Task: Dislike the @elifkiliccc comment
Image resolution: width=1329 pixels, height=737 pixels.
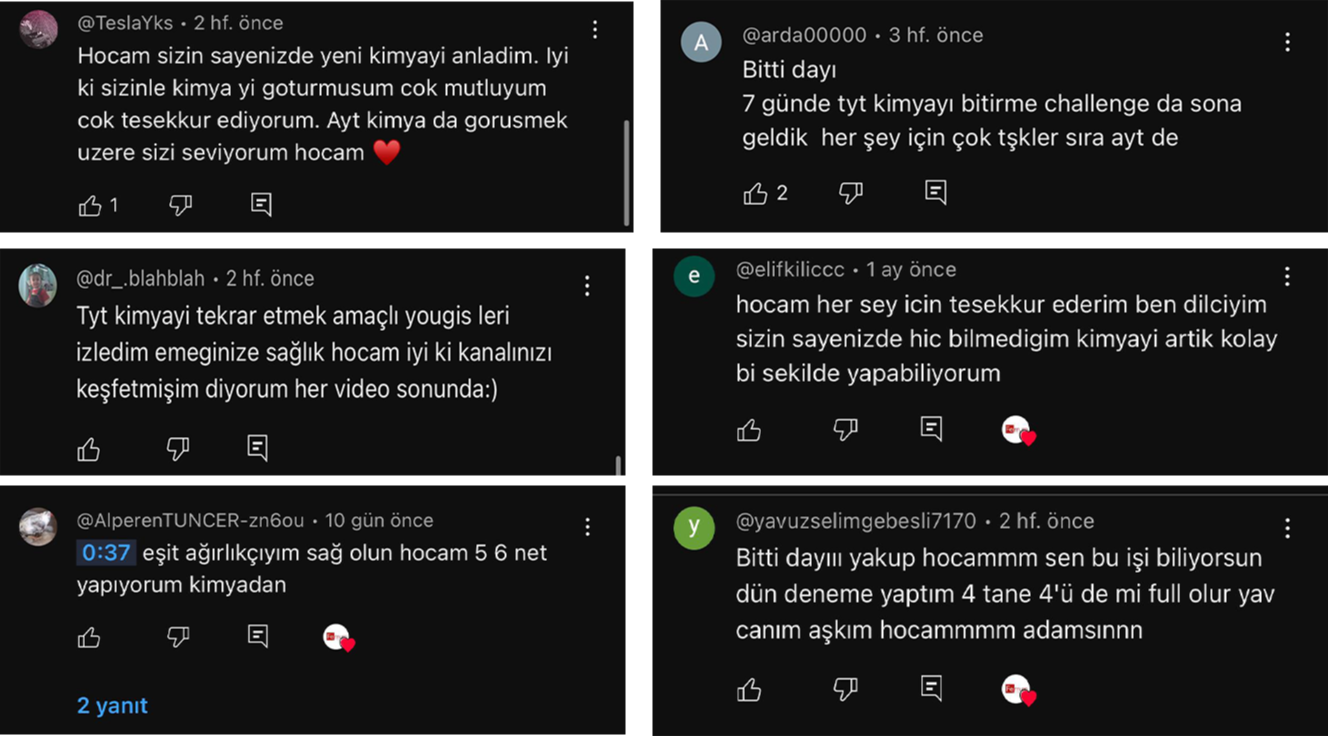Action: point(845,430)
